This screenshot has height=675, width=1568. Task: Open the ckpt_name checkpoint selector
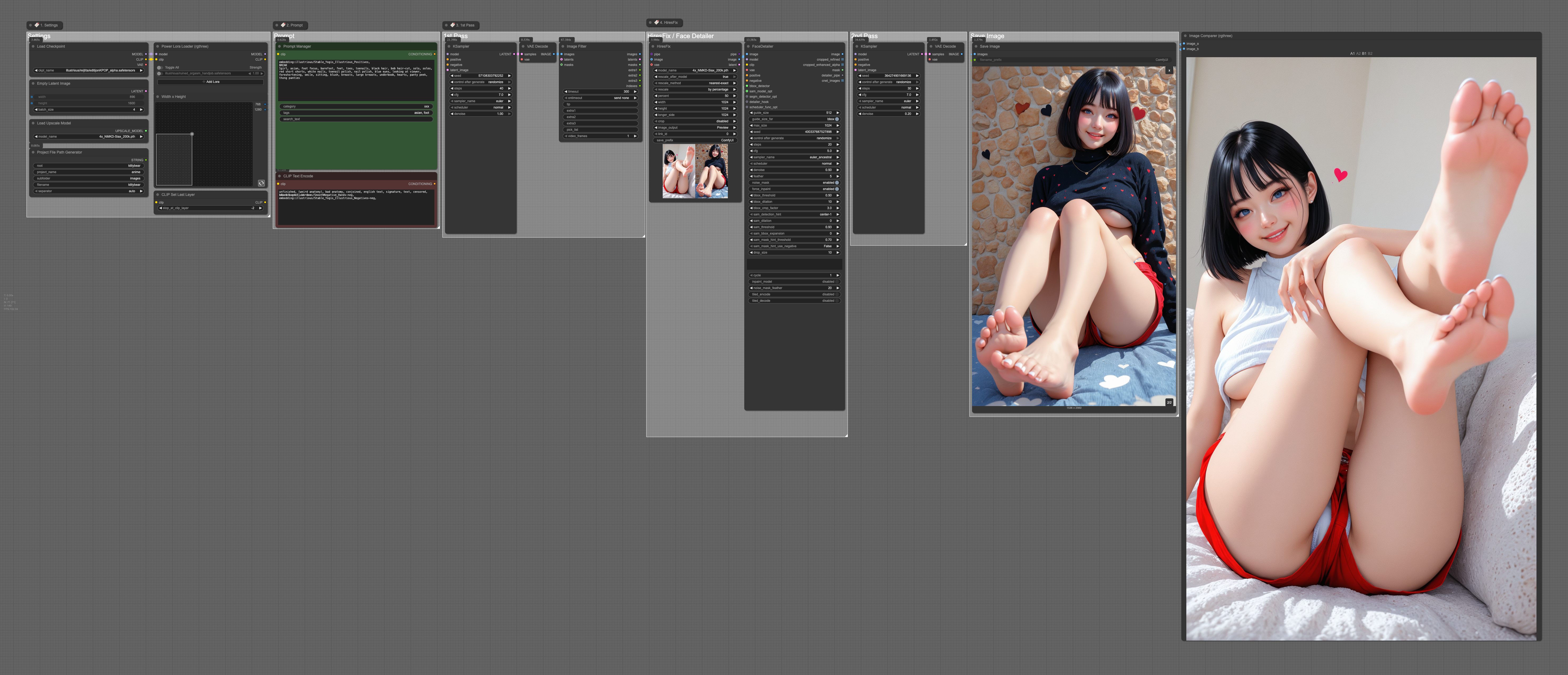(x=89, y=70)
